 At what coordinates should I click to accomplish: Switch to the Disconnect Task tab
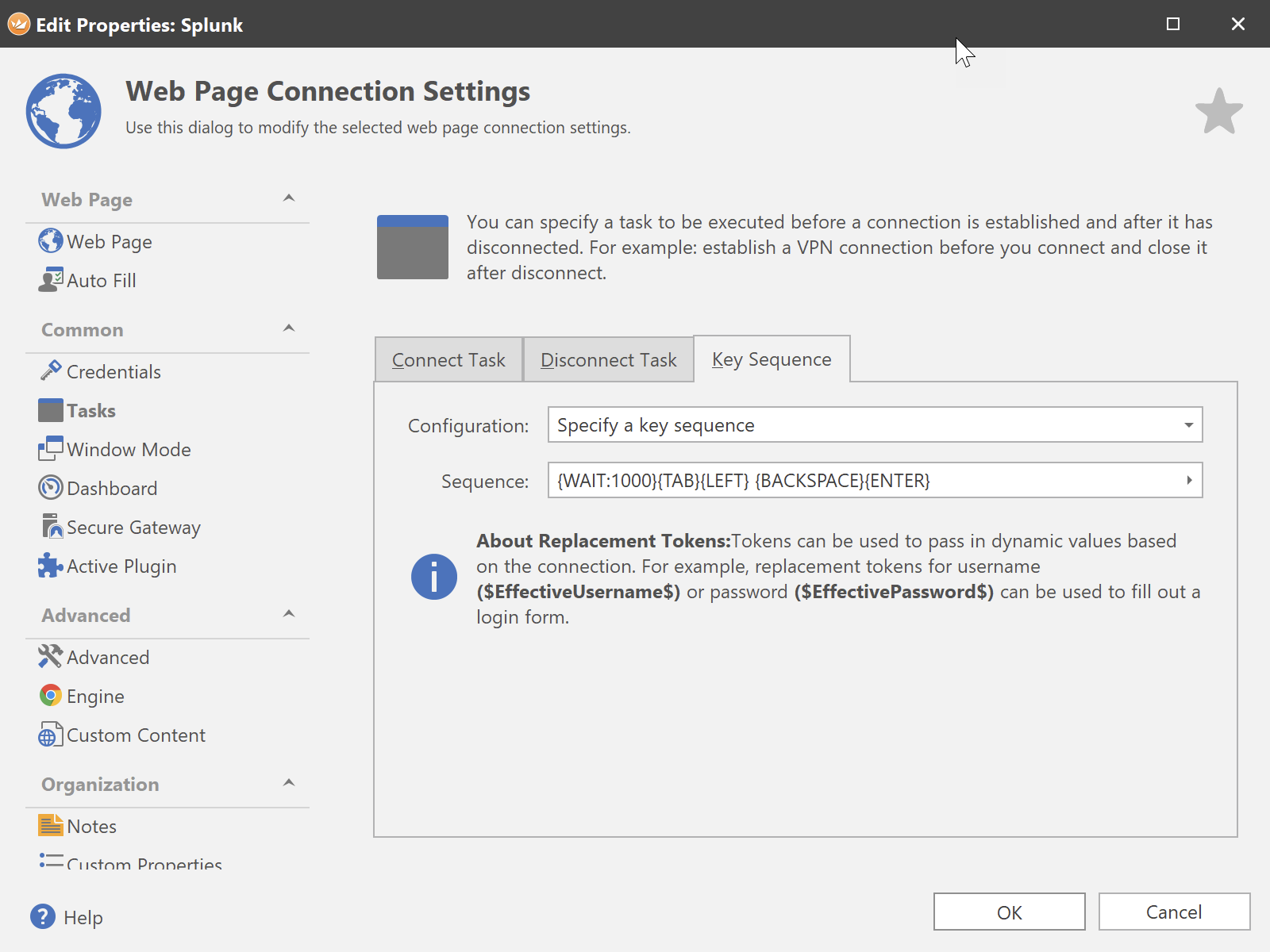coord(608,360)
